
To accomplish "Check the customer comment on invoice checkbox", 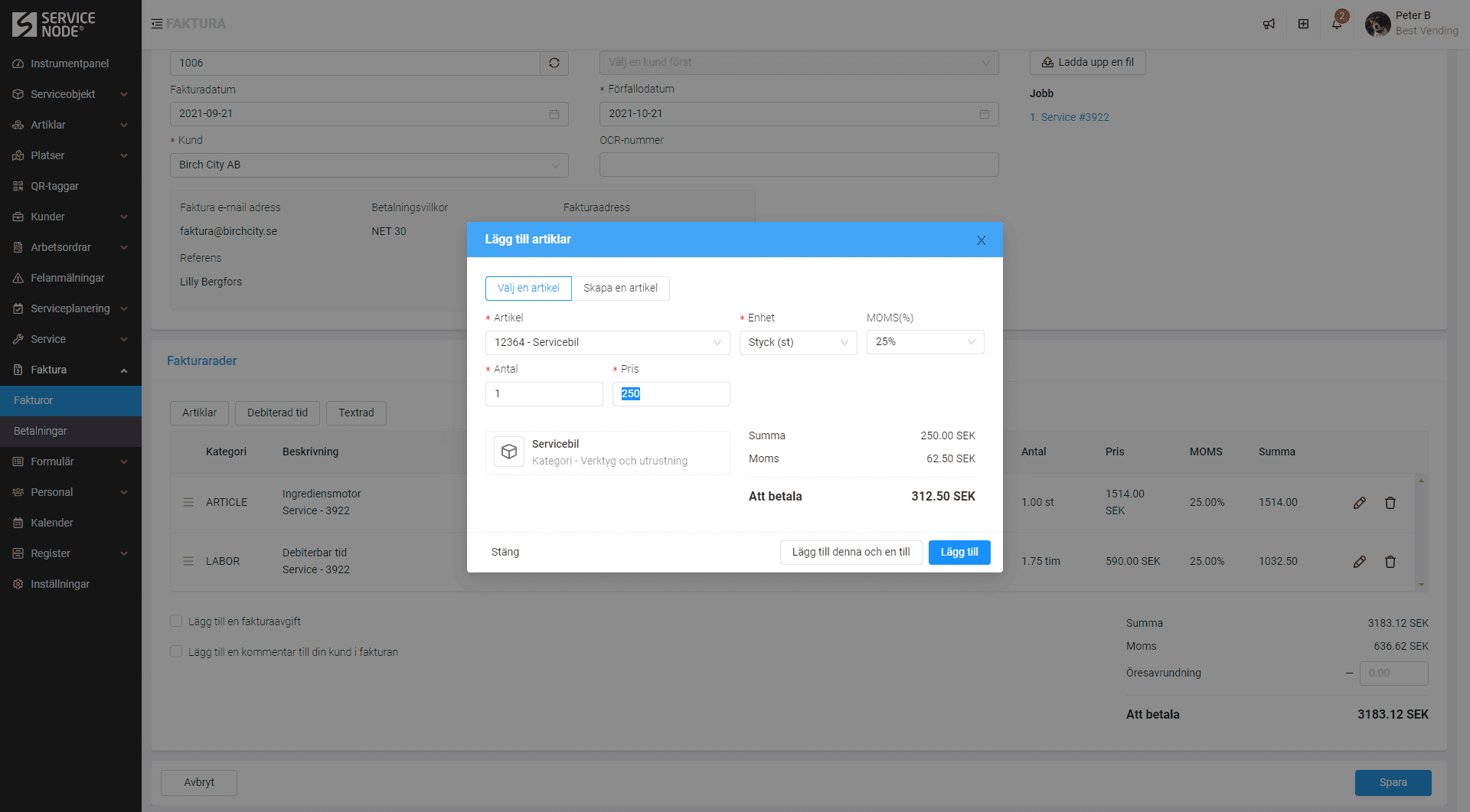I will [176, 652].
